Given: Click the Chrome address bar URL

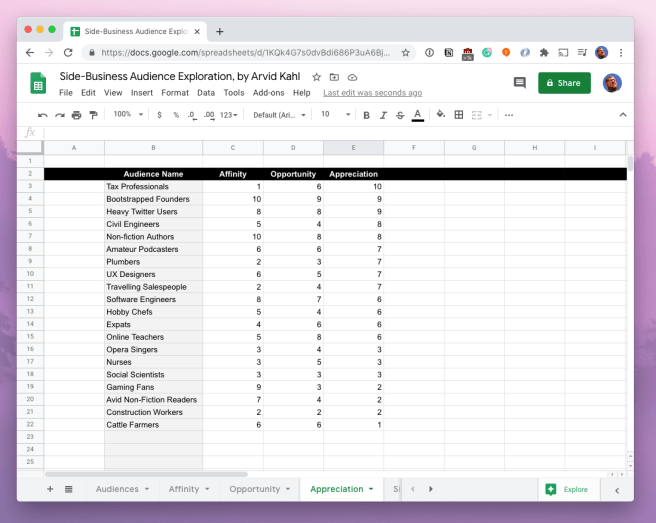Looking at the screenshot, I should (245, 53).
